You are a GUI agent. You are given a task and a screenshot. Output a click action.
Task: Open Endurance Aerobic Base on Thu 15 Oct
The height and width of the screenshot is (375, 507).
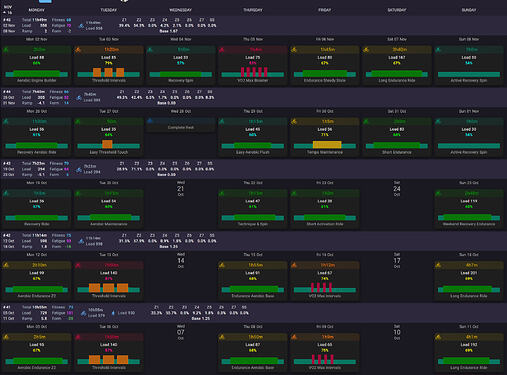point(253,281)
